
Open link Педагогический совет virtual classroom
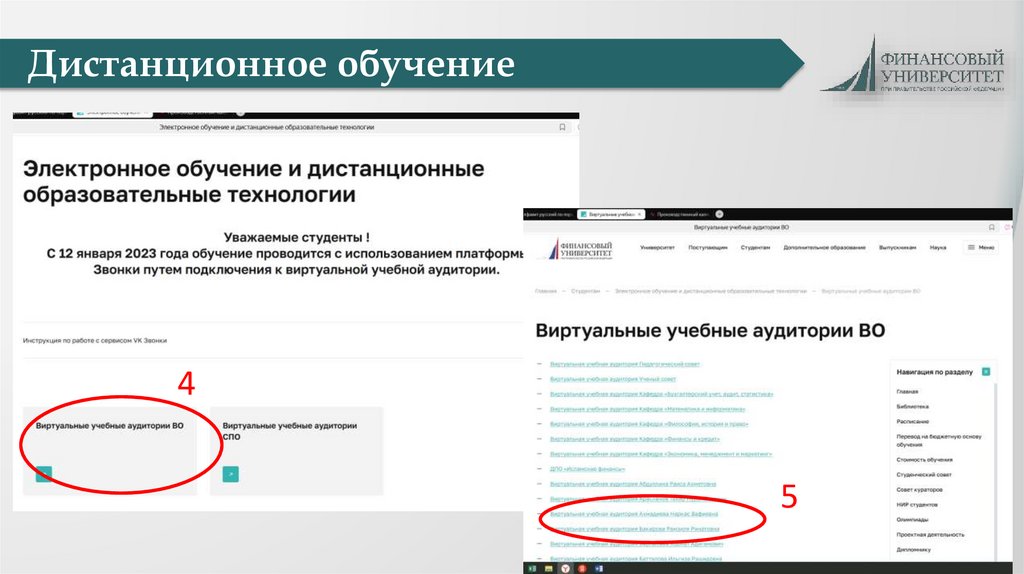pos(624,364)
